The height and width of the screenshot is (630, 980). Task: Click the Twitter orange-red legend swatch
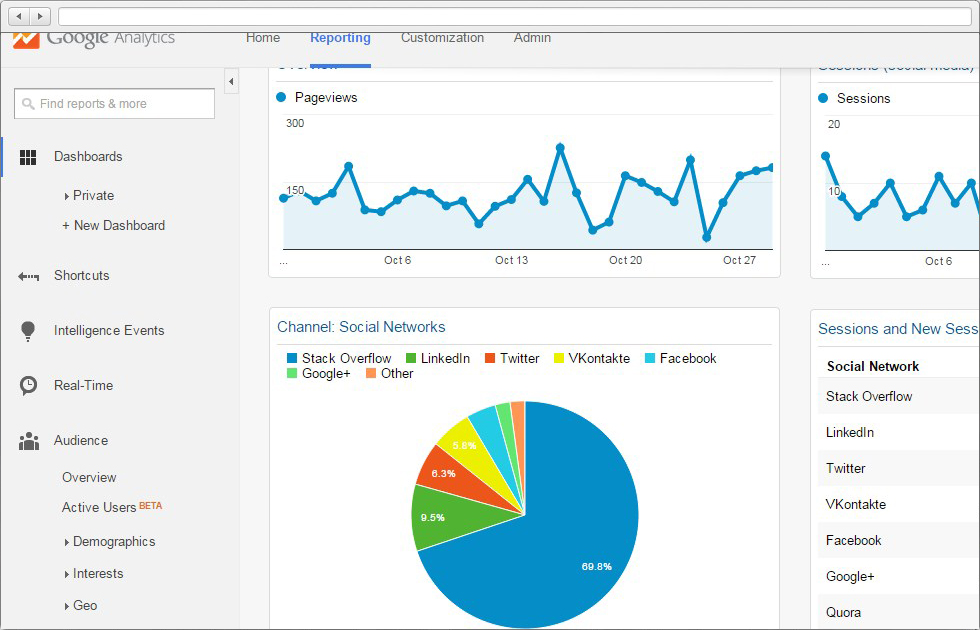point(490,358)
